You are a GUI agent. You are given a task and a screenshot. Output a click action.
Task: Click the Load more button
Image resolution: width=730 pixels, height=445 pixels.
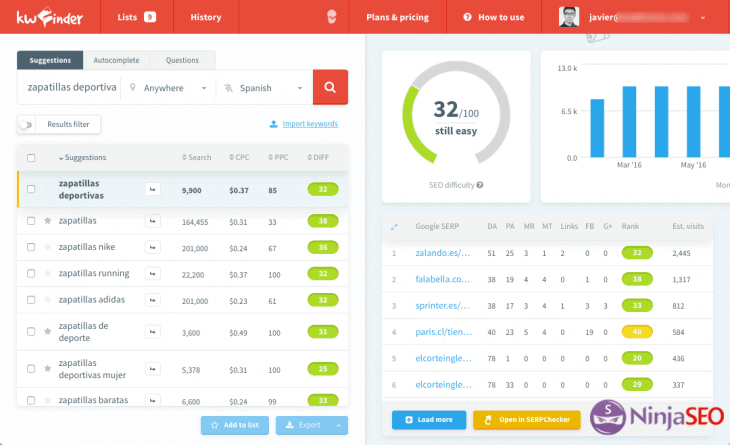(429, 420)
